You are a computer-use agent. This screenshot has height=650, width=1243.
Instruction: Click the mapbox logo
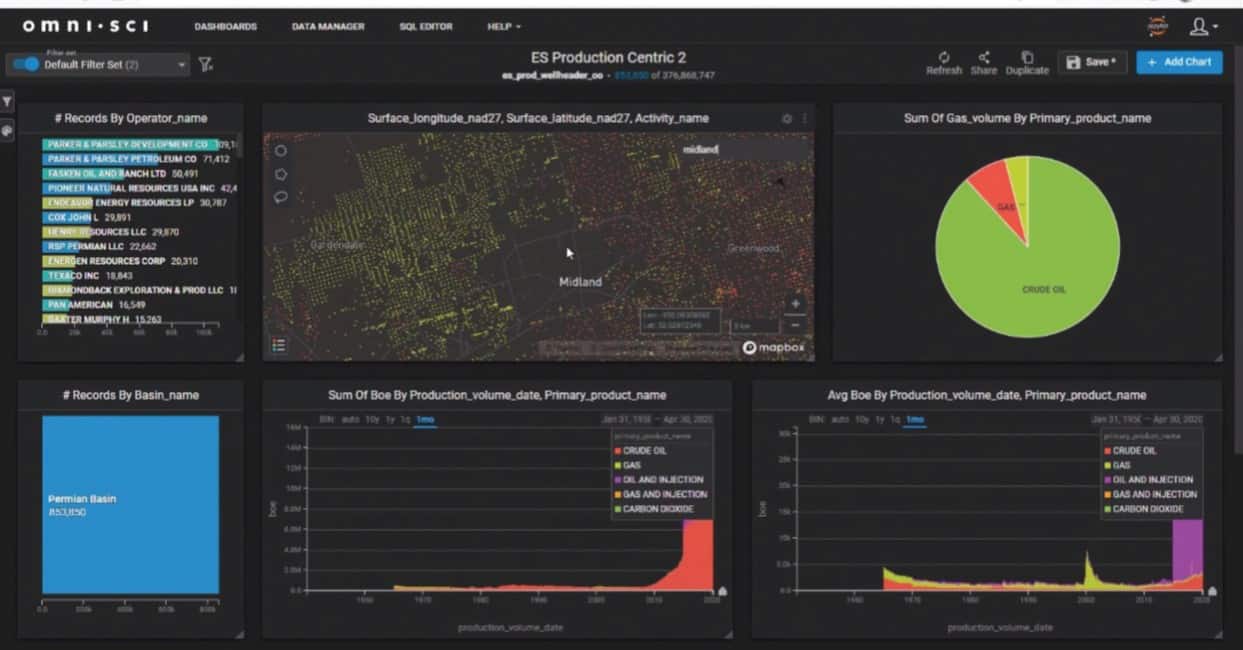click(773, 348)
